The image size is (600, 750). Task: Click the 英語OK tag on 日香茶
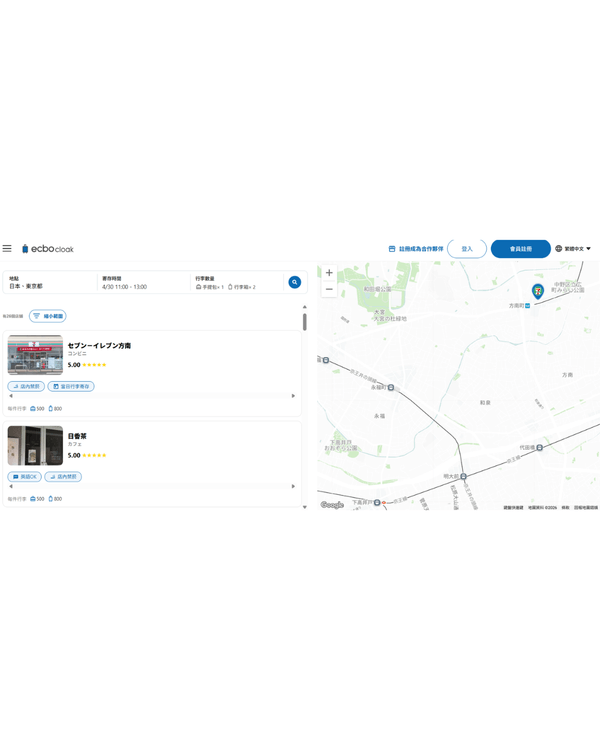coord(24,476)
